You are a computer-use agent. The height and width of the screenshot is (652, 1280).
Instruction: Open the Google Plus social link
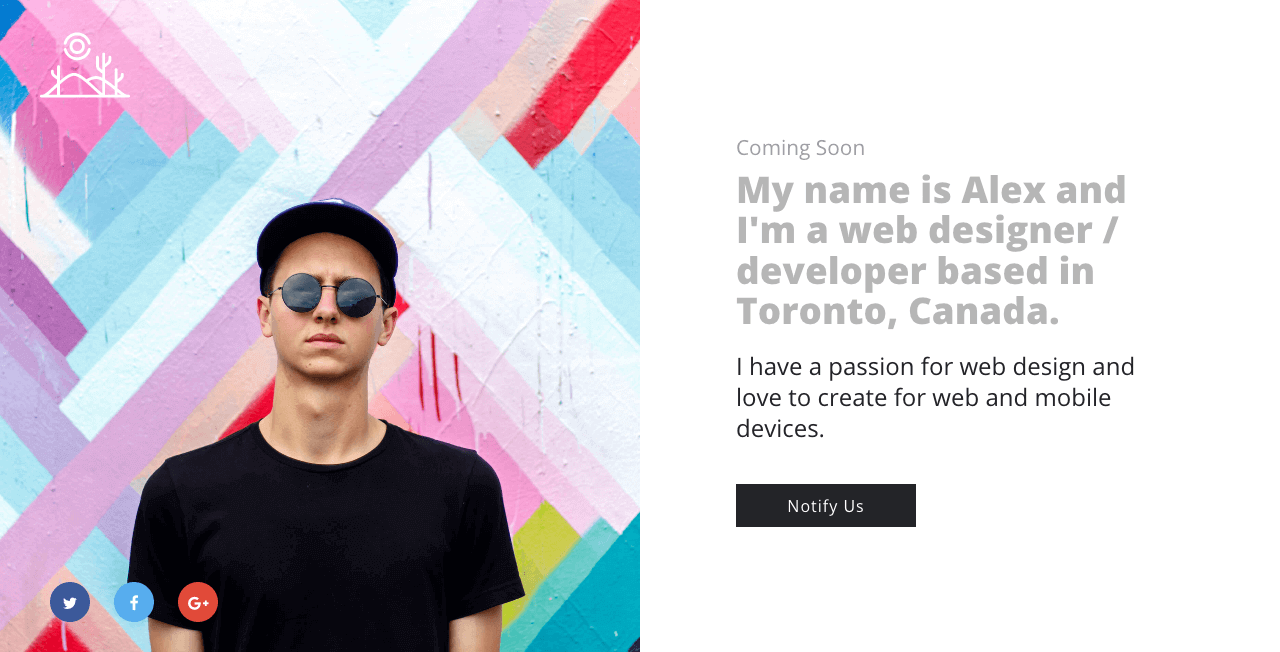(198, 602)
